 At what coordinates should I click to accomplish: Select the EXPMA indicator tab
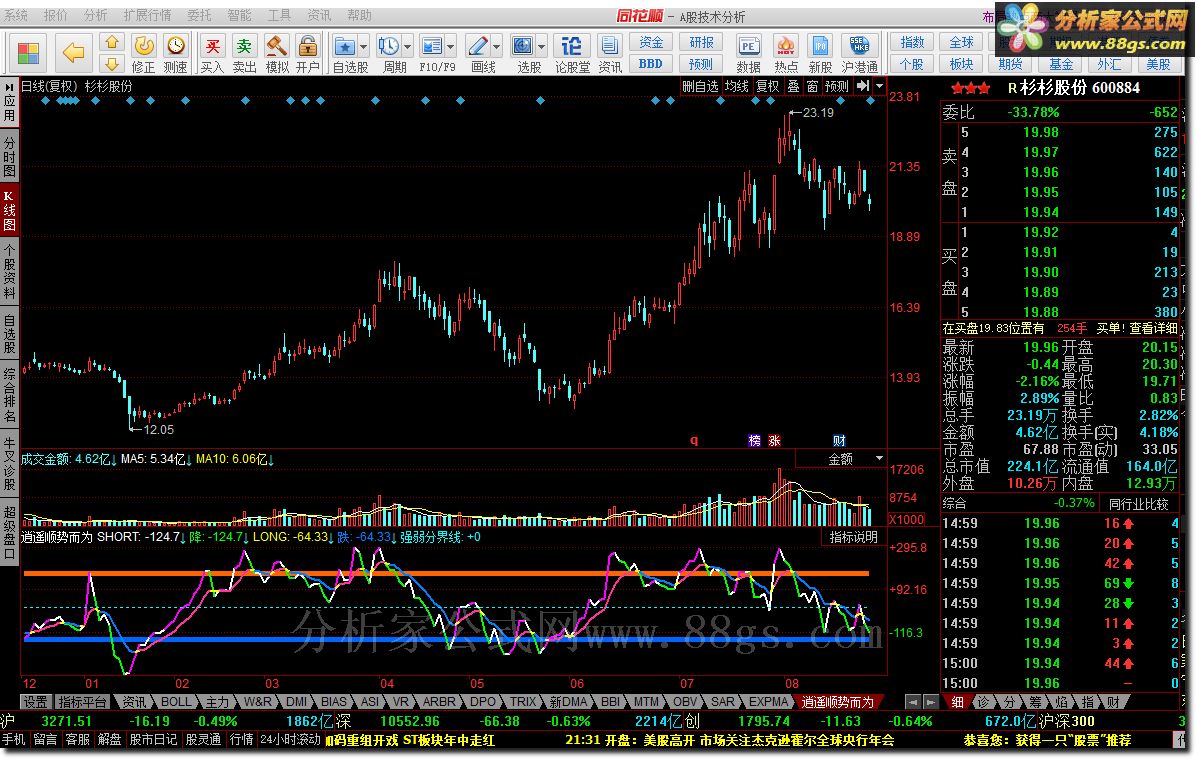click(x=768, y=702)
